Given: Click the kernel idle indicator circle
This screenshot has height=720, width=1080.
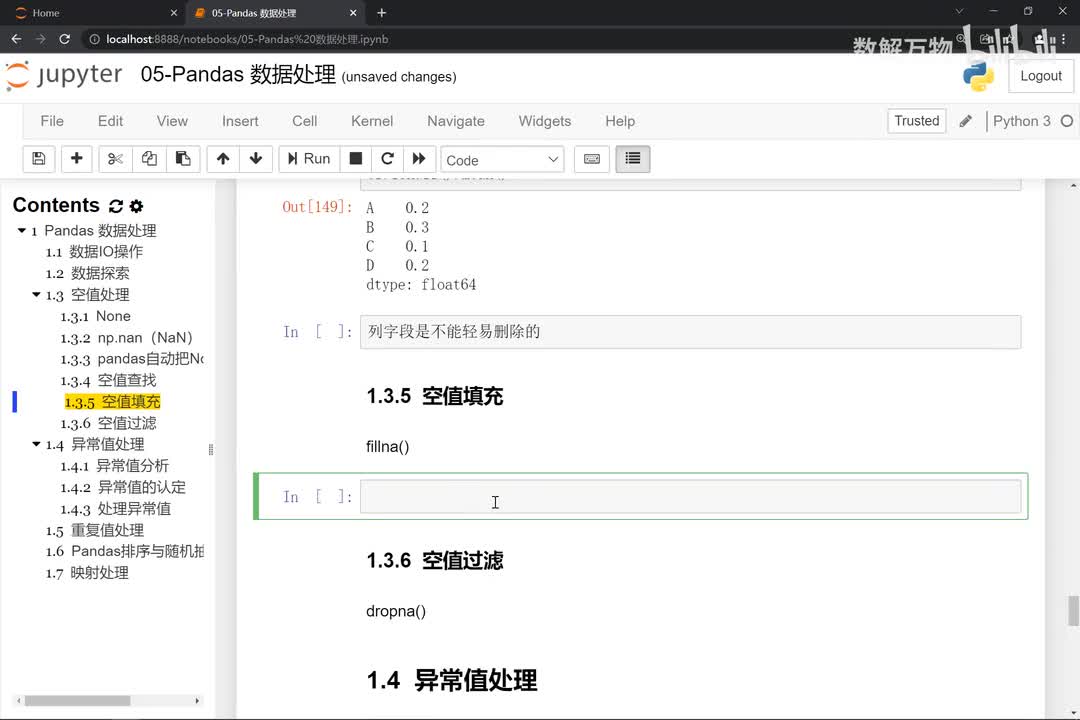Looking at the screenshot, I should point(1066,121).
